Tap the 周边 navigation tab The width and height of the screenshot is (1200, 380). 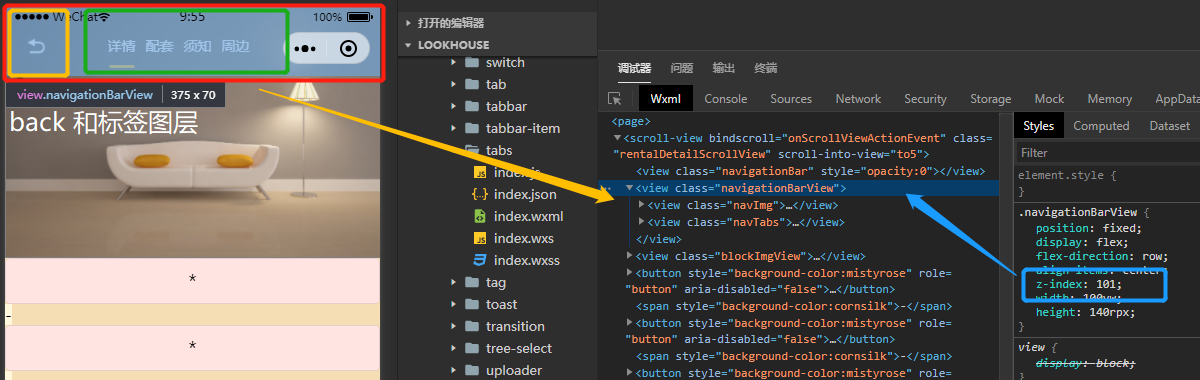click(x=236, y=46)
